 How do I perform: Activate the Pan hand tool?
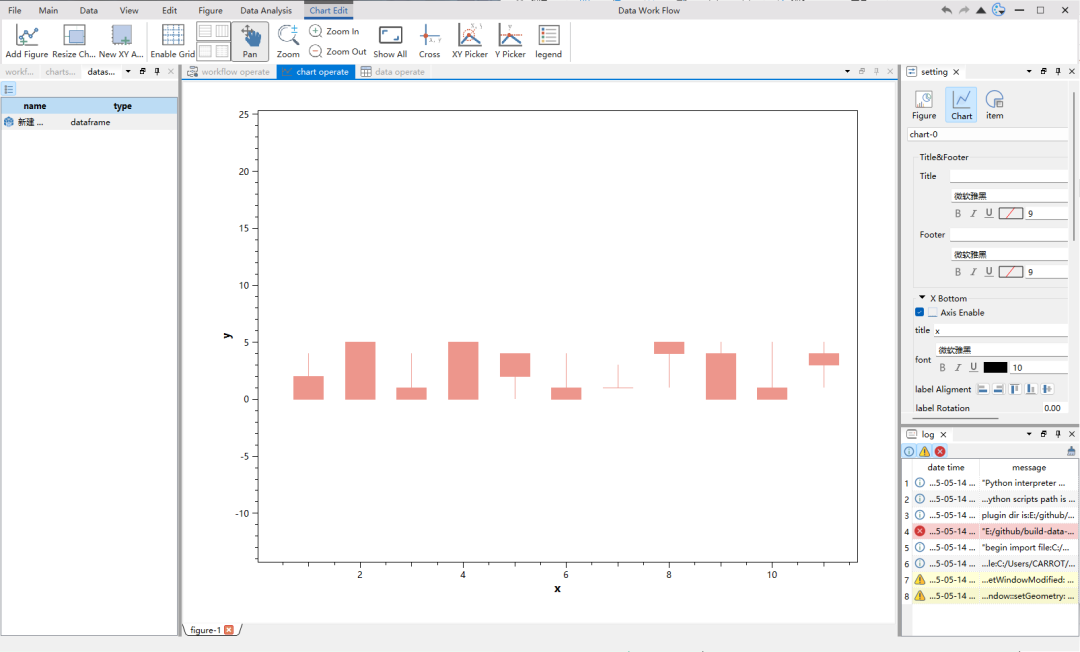click(250, 41)
